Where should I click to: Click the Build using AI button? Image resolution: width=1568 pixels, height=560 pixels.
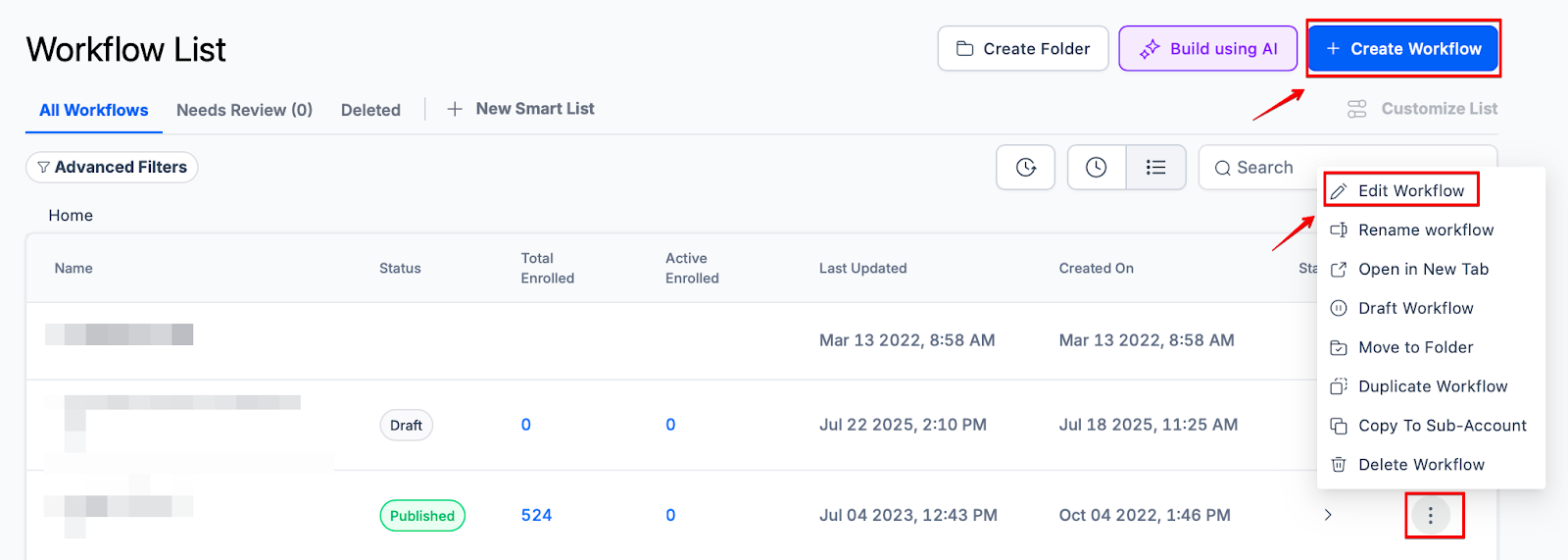tap(1207, 49)
